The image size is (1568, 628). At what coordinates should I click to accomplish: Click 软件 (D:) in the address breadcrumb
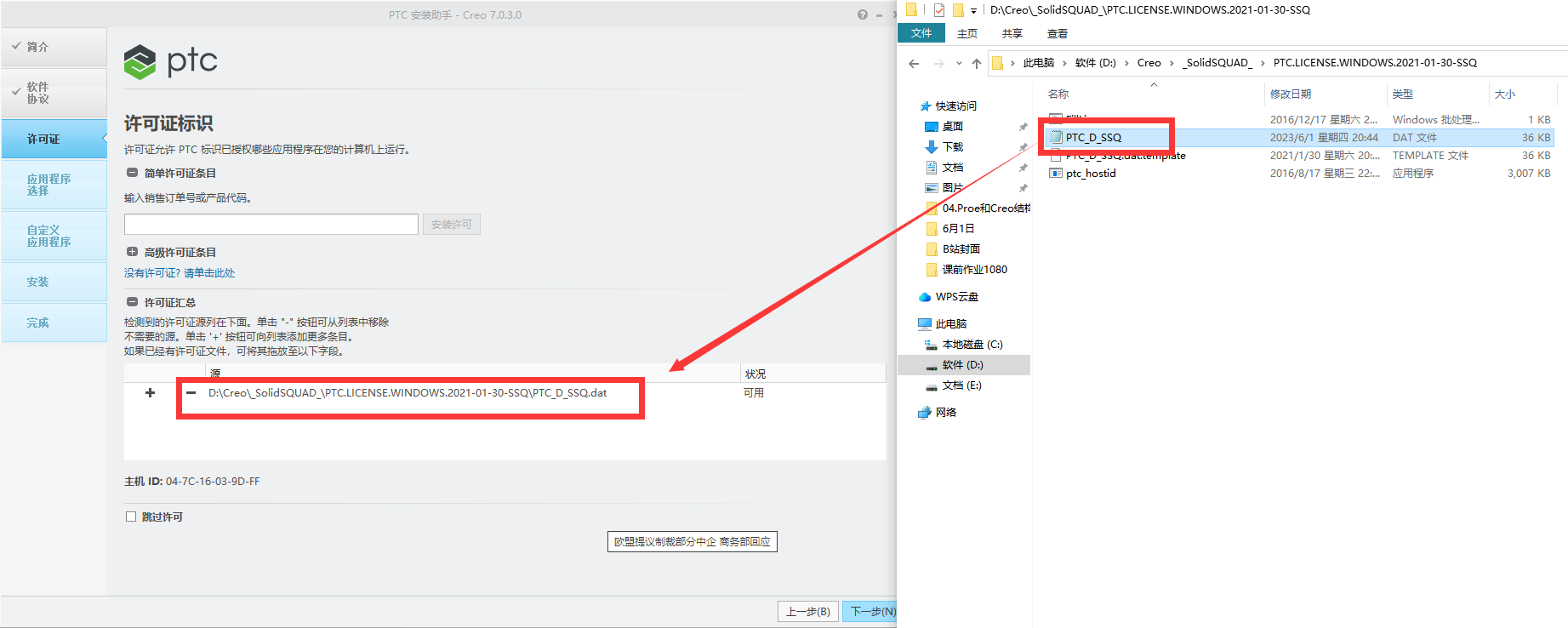point(1096,63)
